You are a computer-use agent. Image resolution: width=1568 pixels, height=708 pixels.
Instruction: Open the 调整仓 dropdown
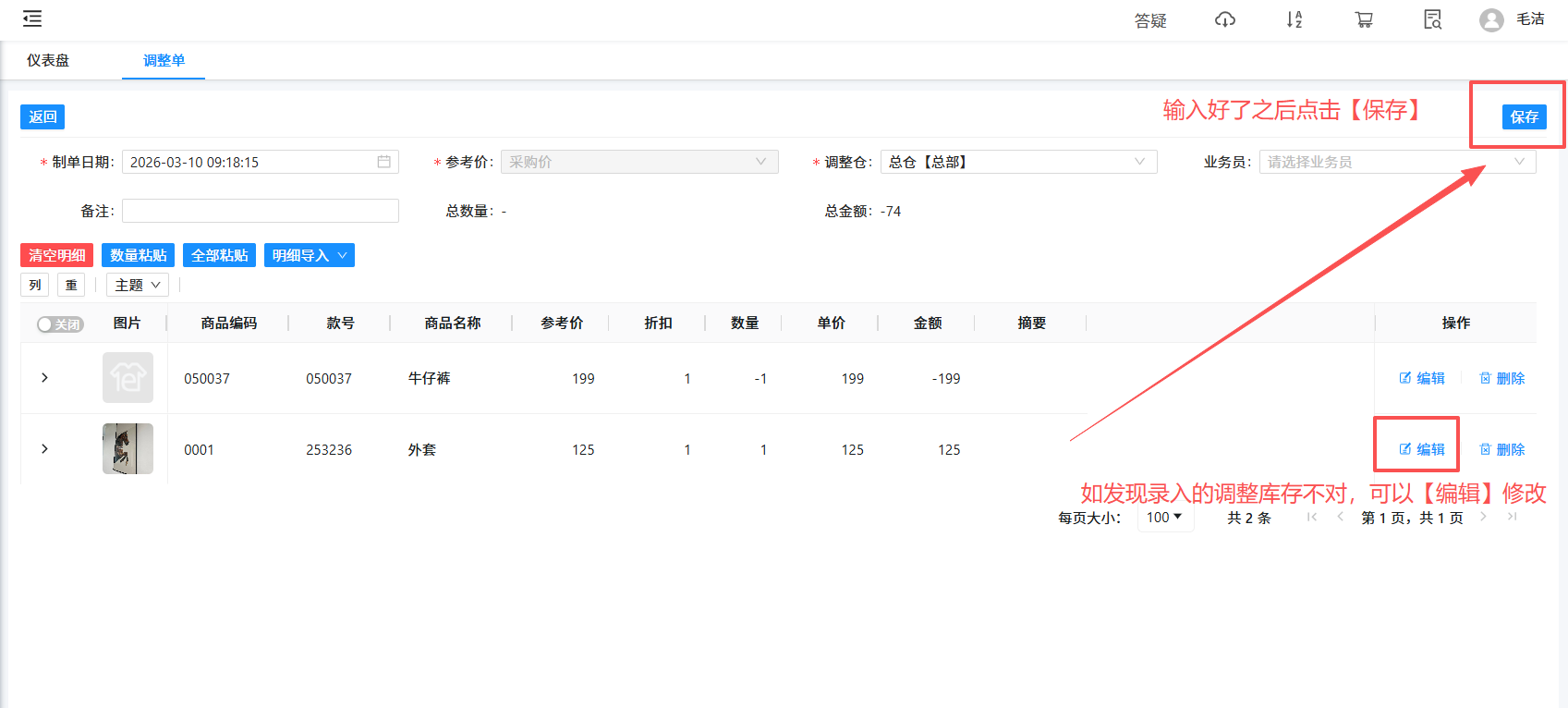1018,162
